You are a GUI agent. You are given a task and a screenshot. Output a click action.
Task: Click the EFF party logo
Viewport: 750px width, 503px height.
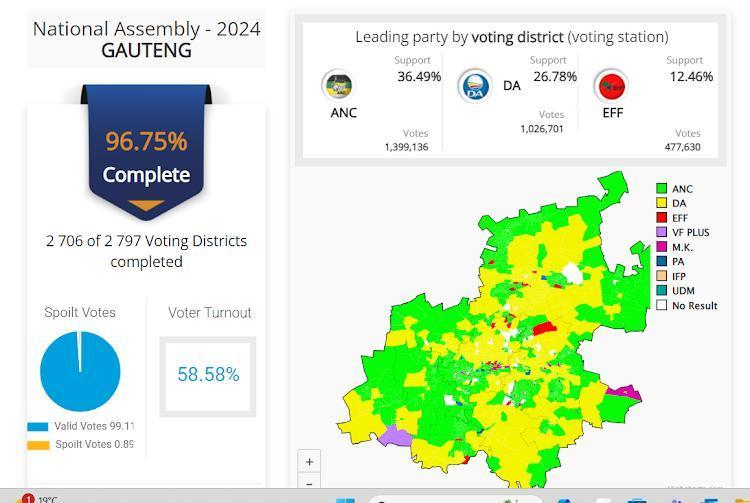[610, 86]
